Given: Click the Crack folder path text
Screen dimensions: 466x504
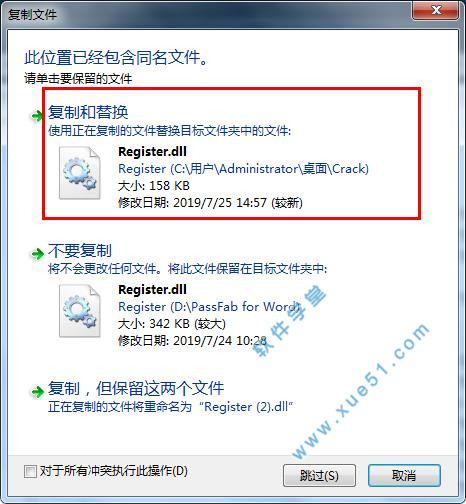Looking at the screenshot, I should pos(243,169).
